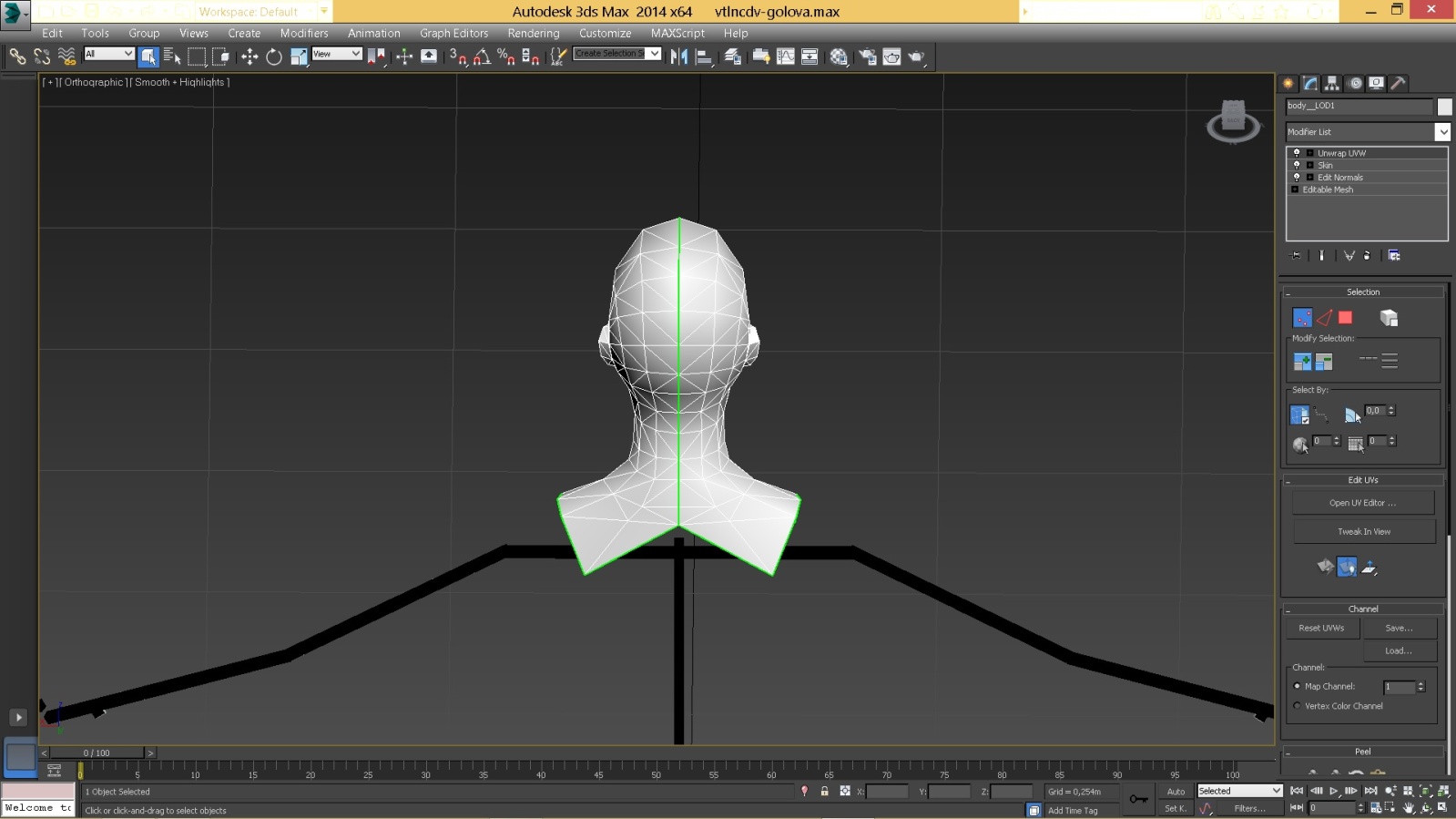Open the Rendering menu
This screenshot has width=1456, height=819.
pos(534,33)
